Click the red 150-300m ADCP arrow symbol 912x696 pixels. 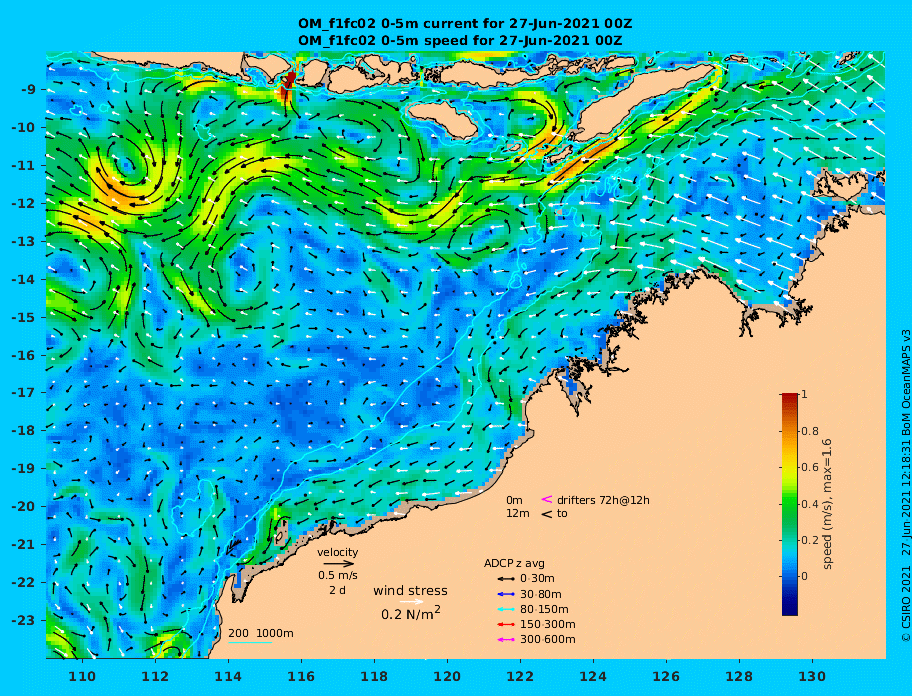506,624
